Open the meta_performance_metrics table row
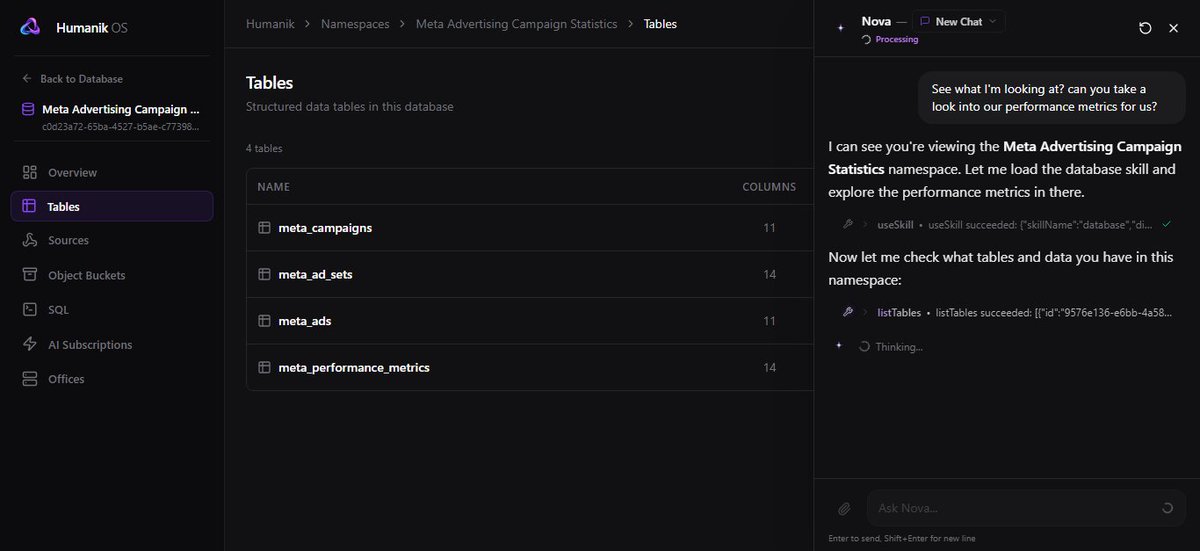This screenshot has height=551, width=1200. pos(530,367)
